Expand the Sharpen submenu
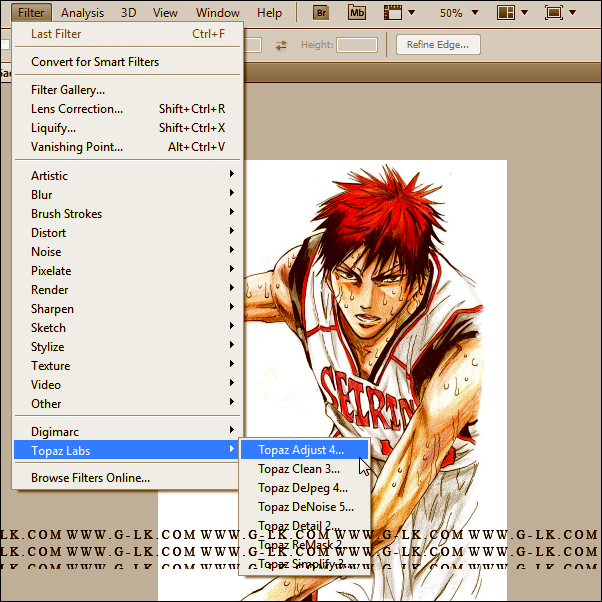The image size is (602, 602). click(x=127, y=309)
